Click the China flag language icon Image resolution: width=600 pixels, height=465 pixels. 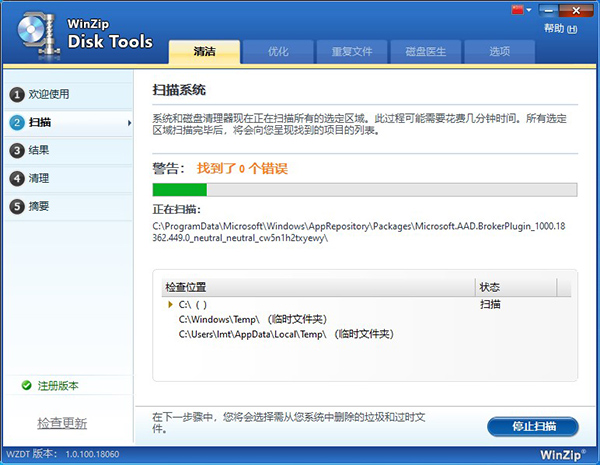point(519,10)
